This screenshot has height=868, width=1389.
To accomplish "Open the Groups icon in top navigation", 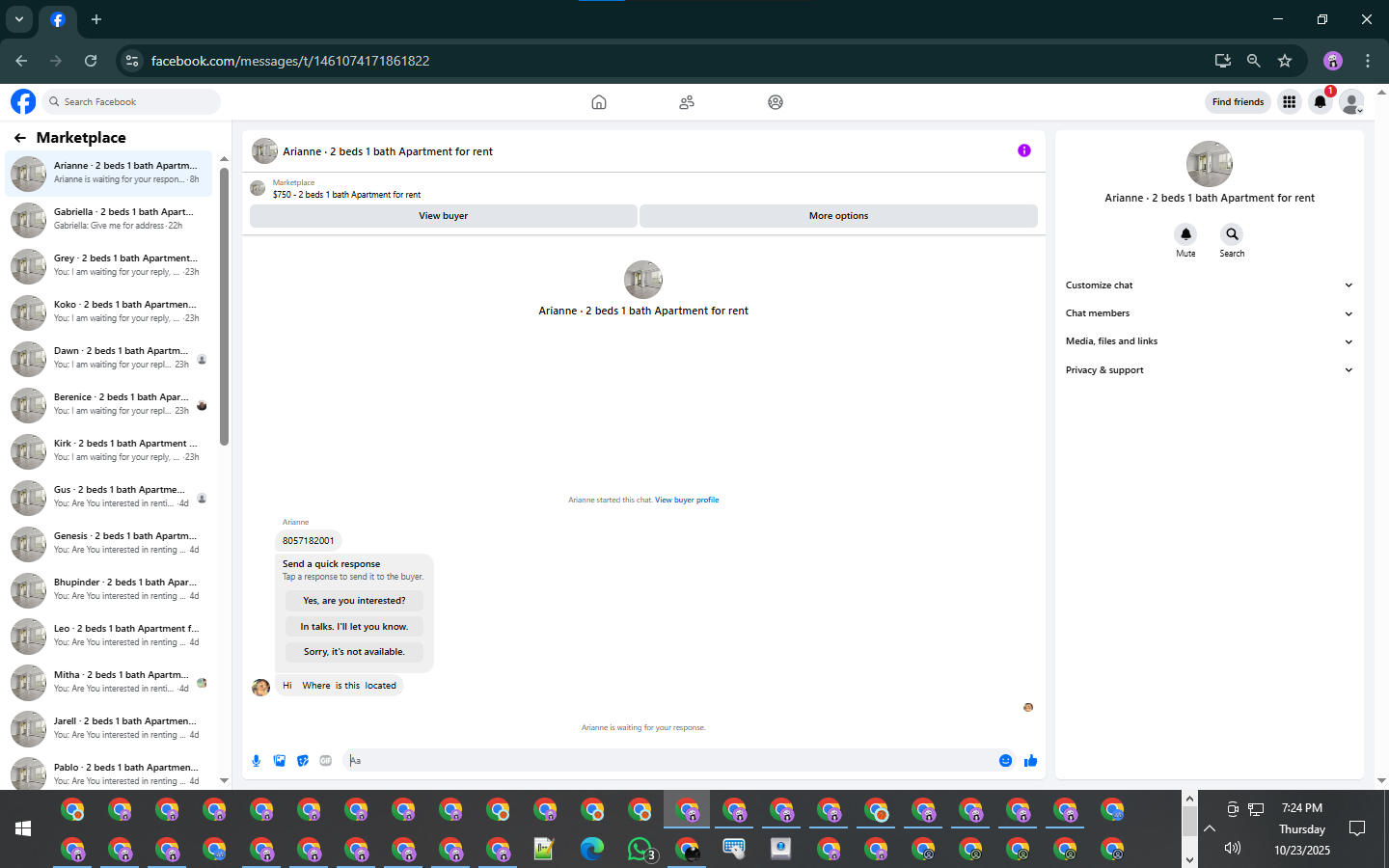I will coord(776,102).
